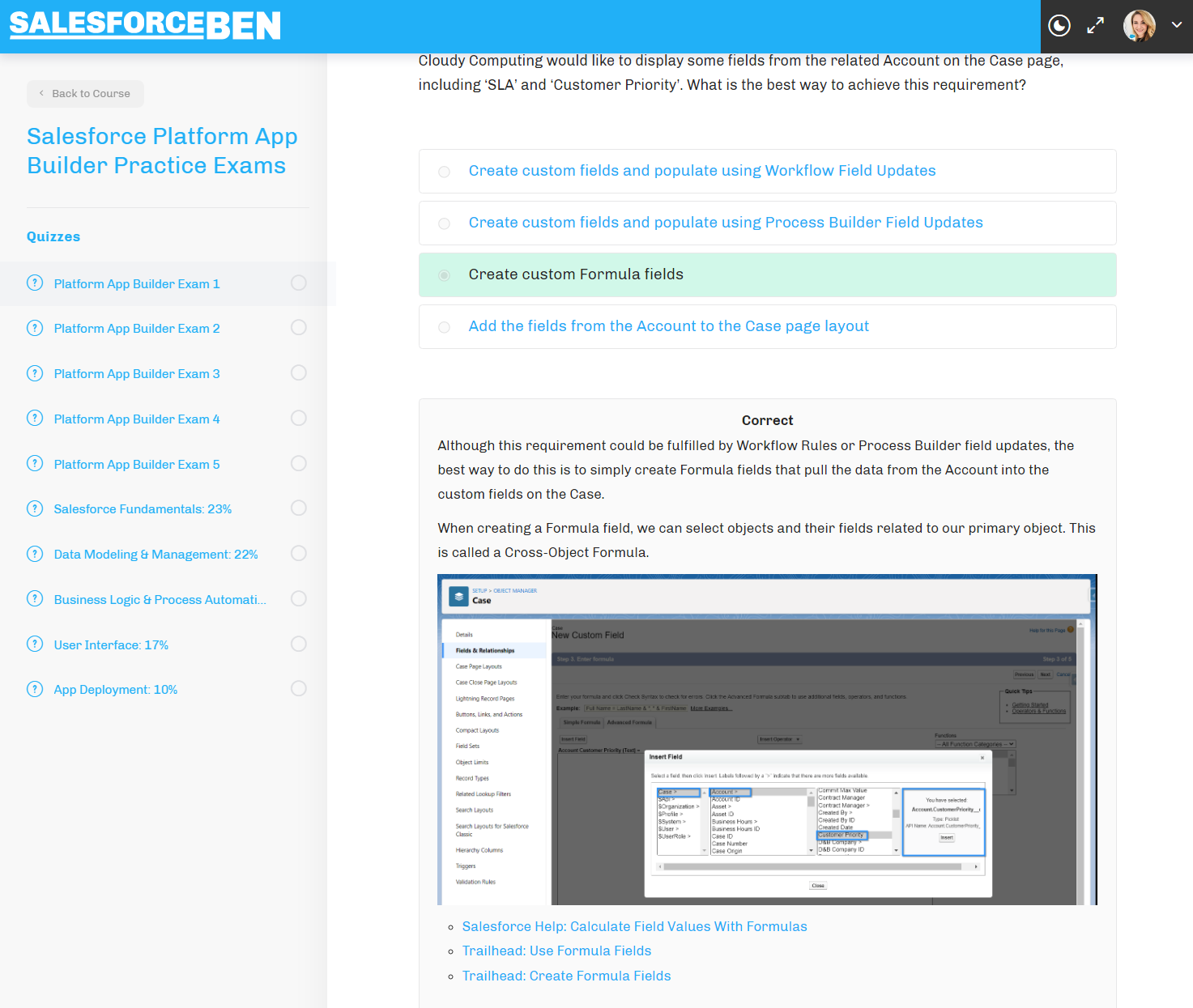Toggle completion circle for Platform App Builder Exam 5
1193x1008 pixels.
299,463
